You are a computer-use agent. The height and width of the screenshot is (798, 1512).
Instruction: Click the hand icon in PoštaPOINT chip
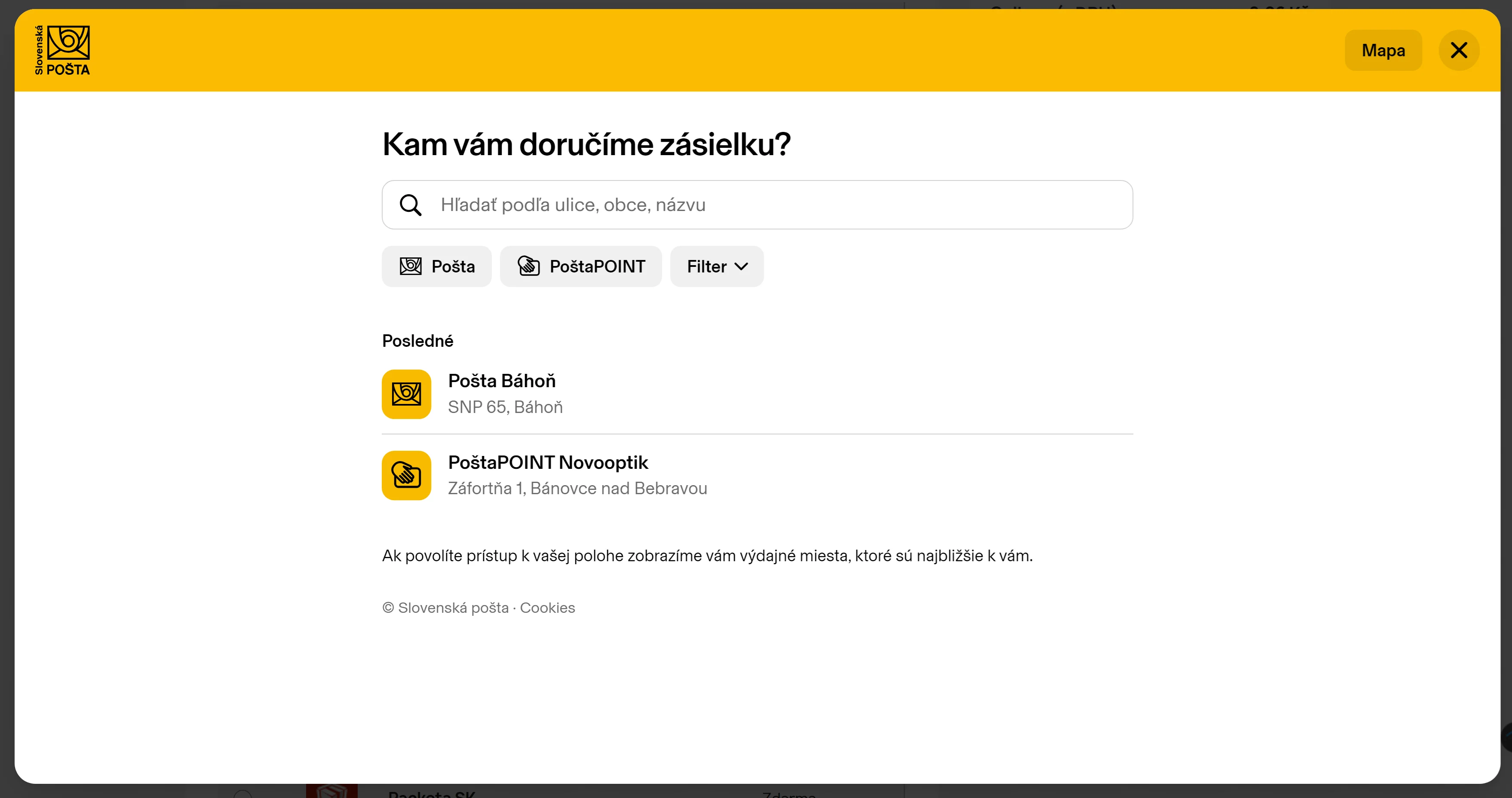[x=528, y=266]
